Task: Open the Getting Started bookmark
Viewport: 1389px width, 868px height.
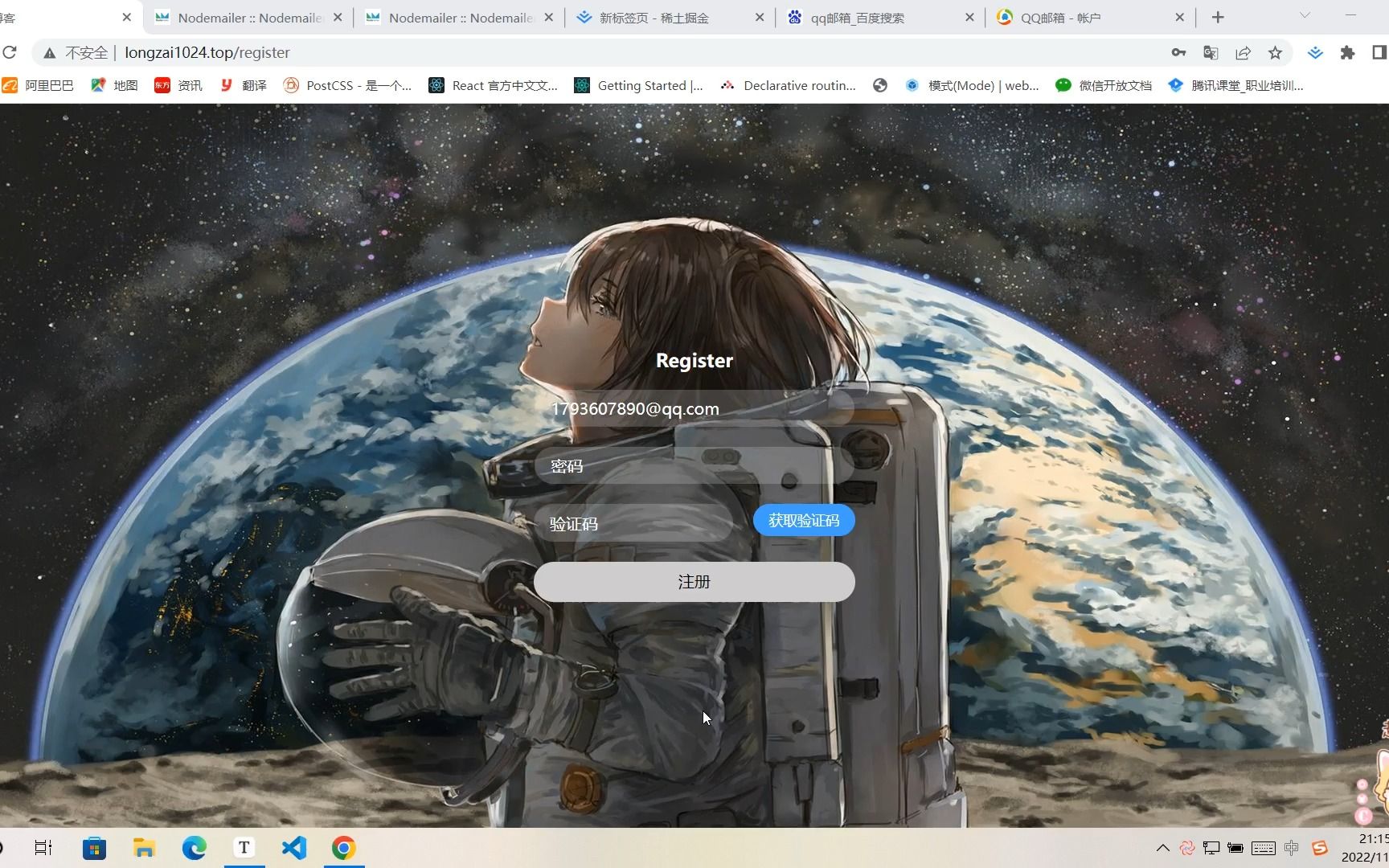Action: click(x=639, y=85)
